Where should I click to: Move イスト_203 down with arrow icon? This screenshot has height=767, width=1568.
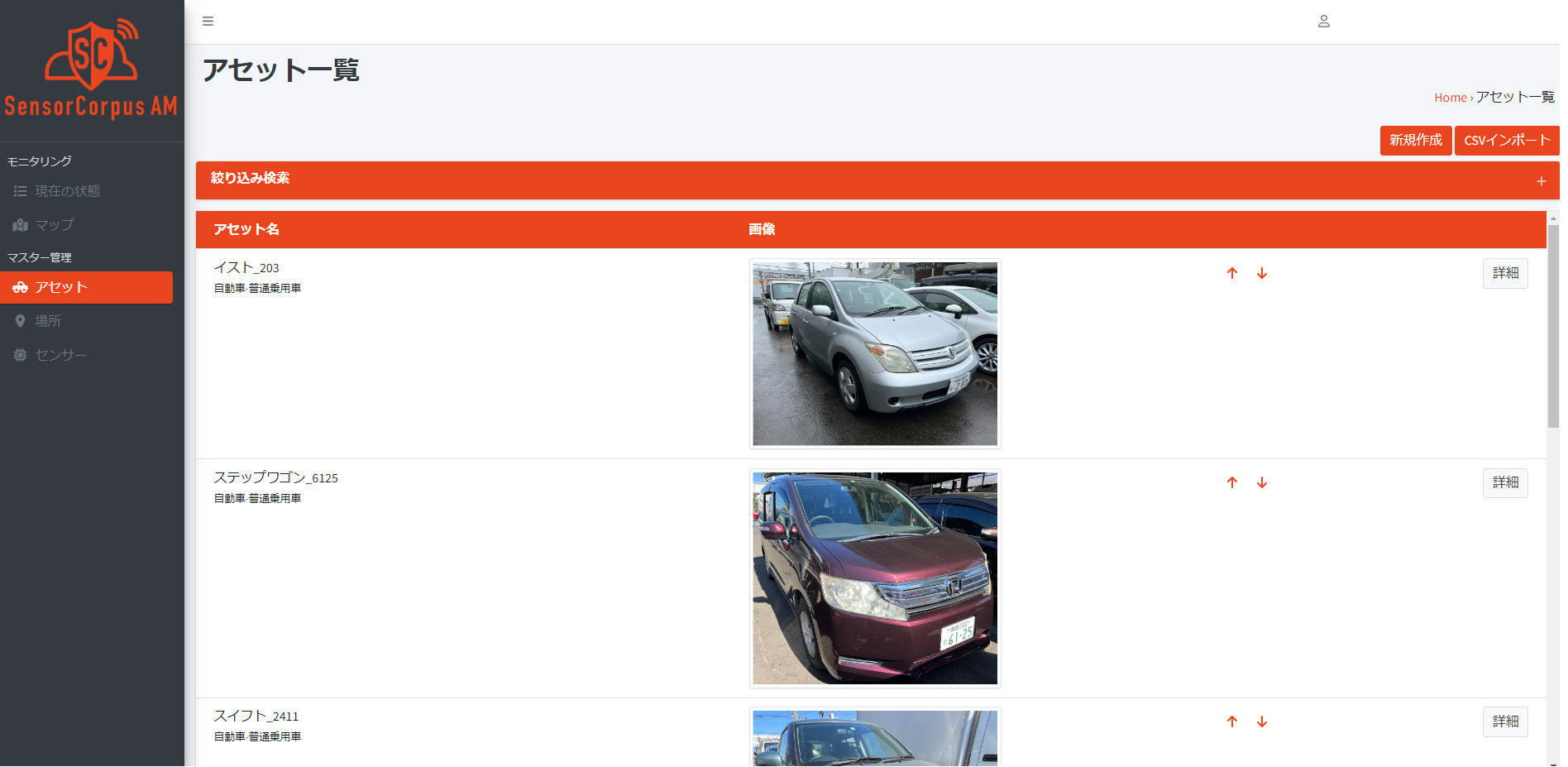1261,273
